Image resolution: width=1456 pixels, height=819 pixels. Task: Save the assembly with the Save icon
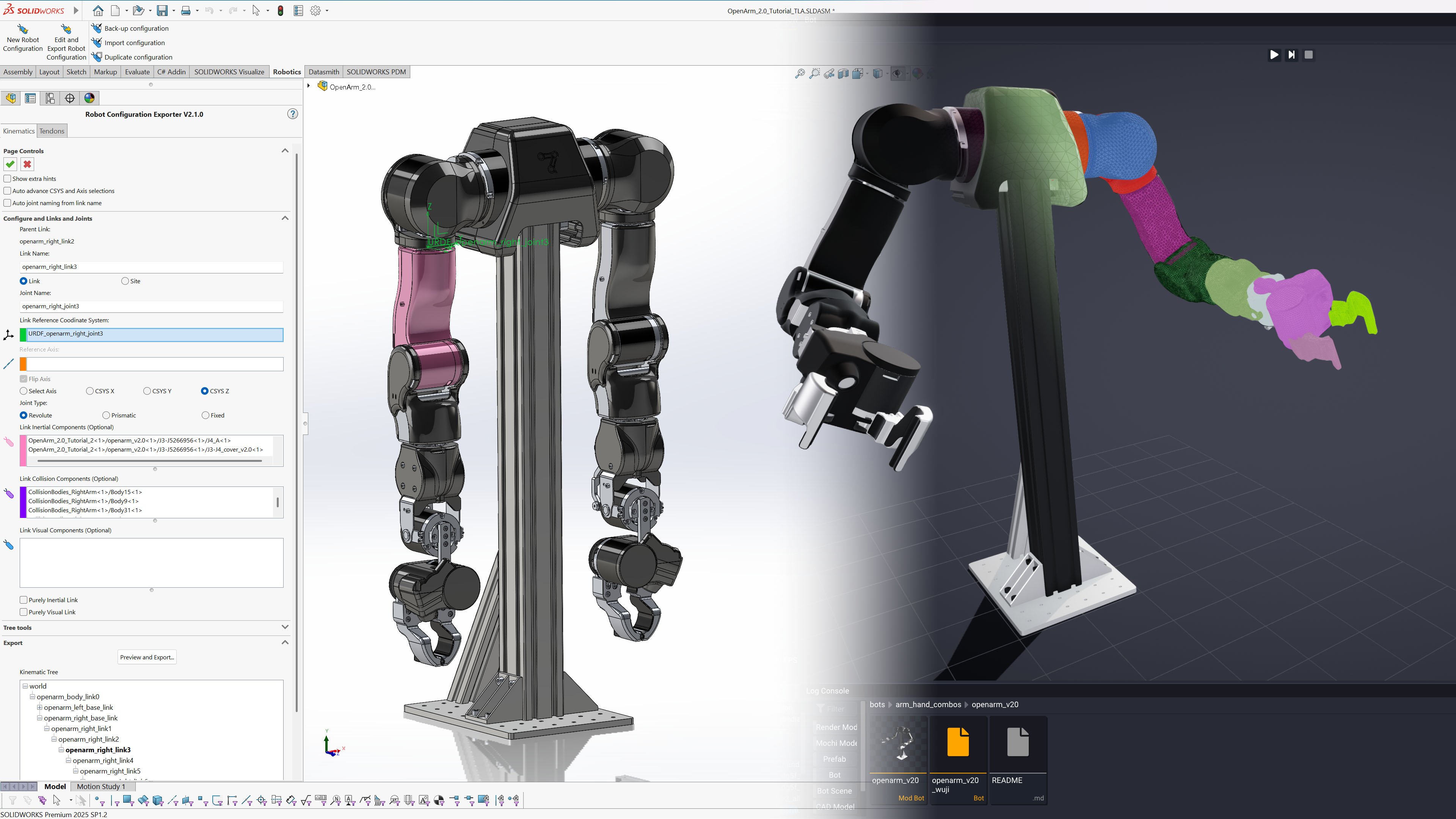point(162,10)
